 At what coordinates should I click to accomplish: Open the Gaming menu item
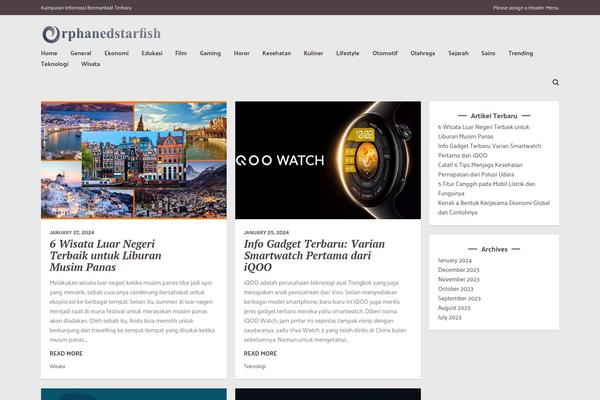click(x=210, y=53)
